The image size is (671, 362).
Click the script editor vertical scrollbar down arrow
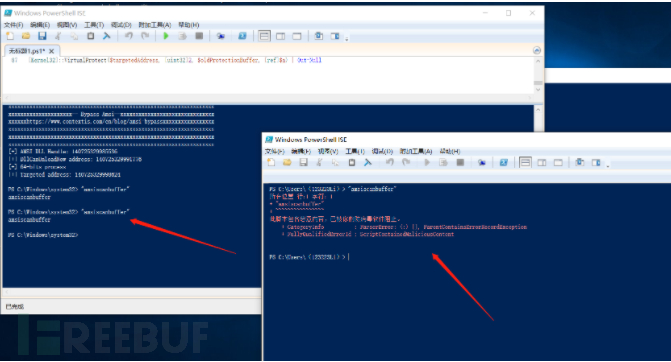(538, 90)
